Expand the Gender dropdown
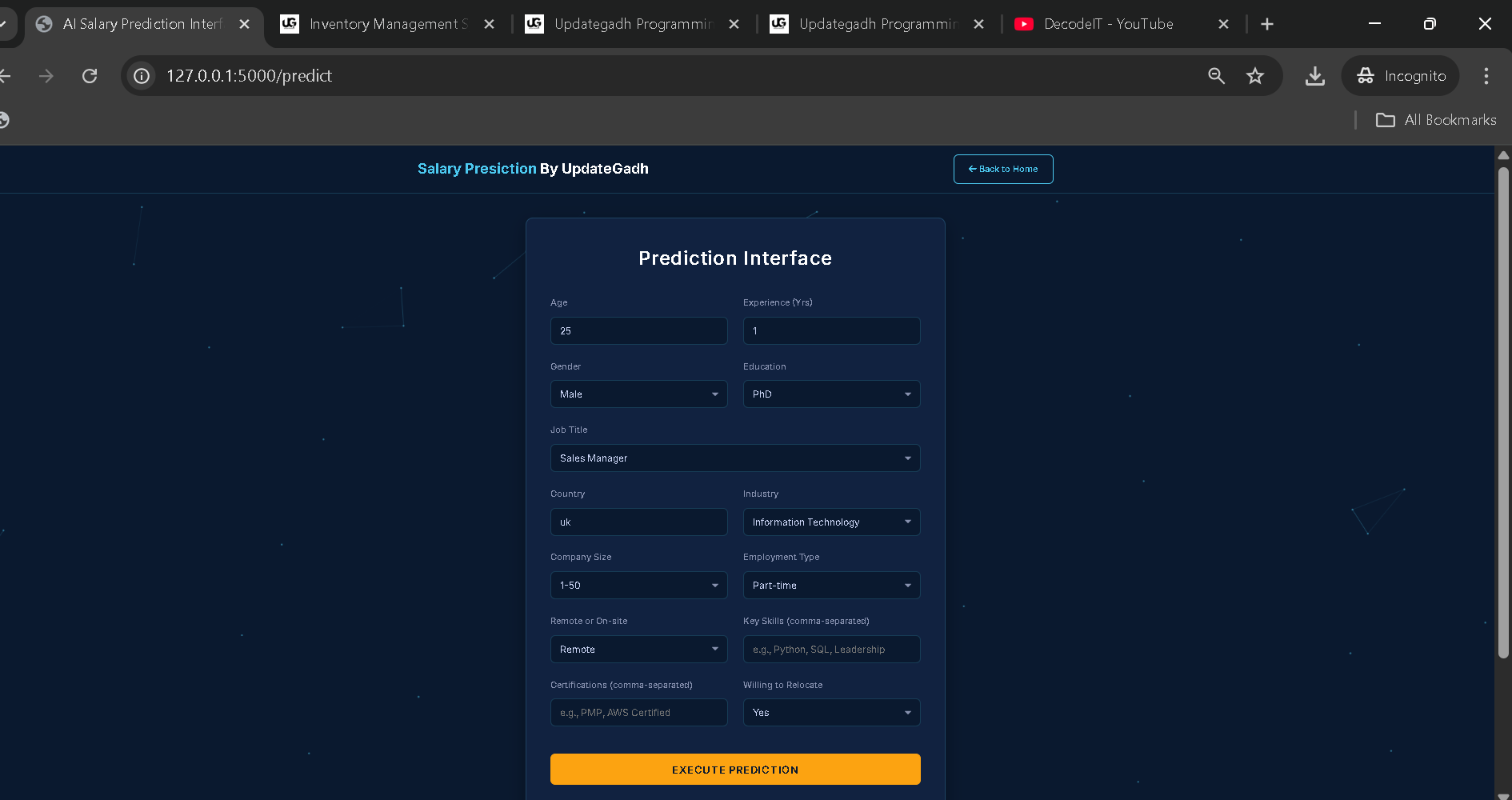The image size is (1512, 800). click(638, 394)
